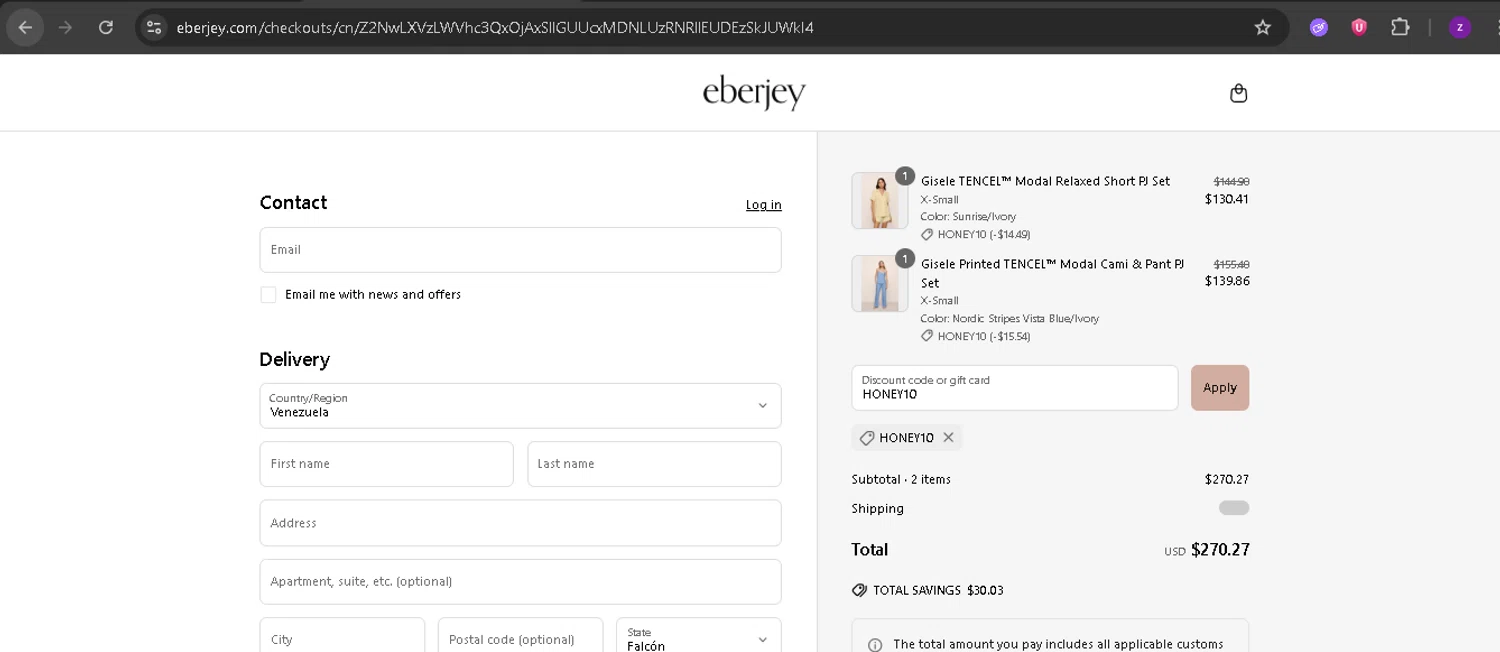
Task: Click the $139.86 price
Action: (1227, 281)
